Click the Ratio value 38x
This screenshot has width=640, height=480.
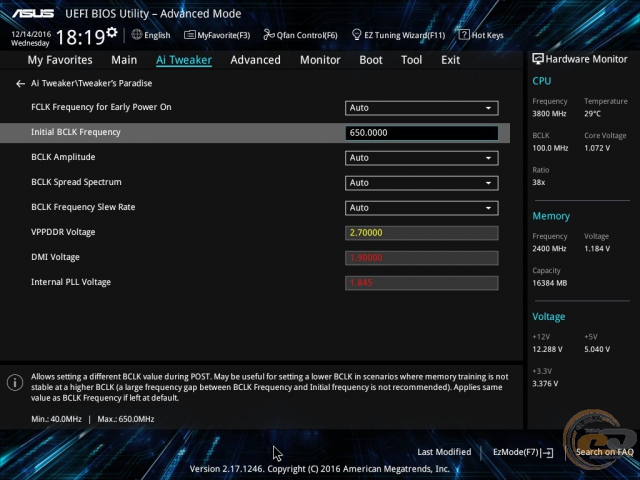[539, 182]
